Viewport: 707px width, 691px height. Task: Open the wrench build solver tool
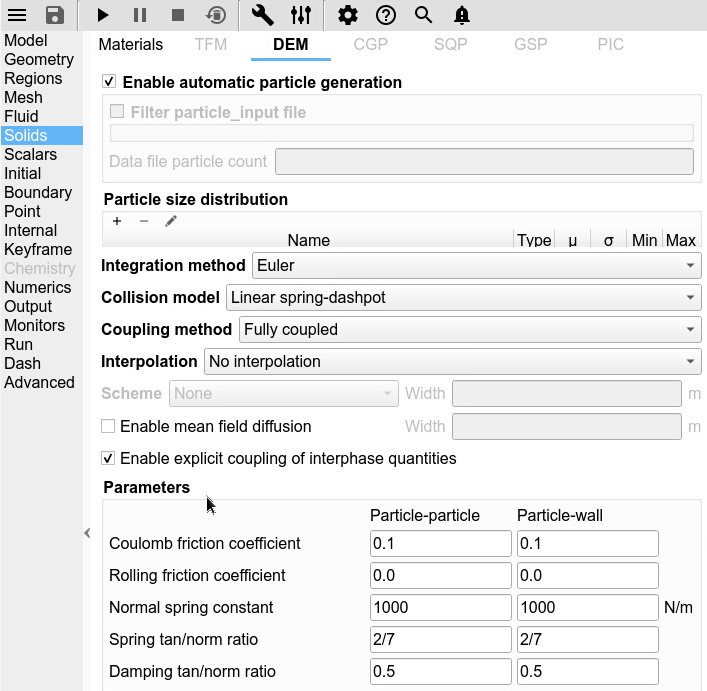tap(262, 15)
